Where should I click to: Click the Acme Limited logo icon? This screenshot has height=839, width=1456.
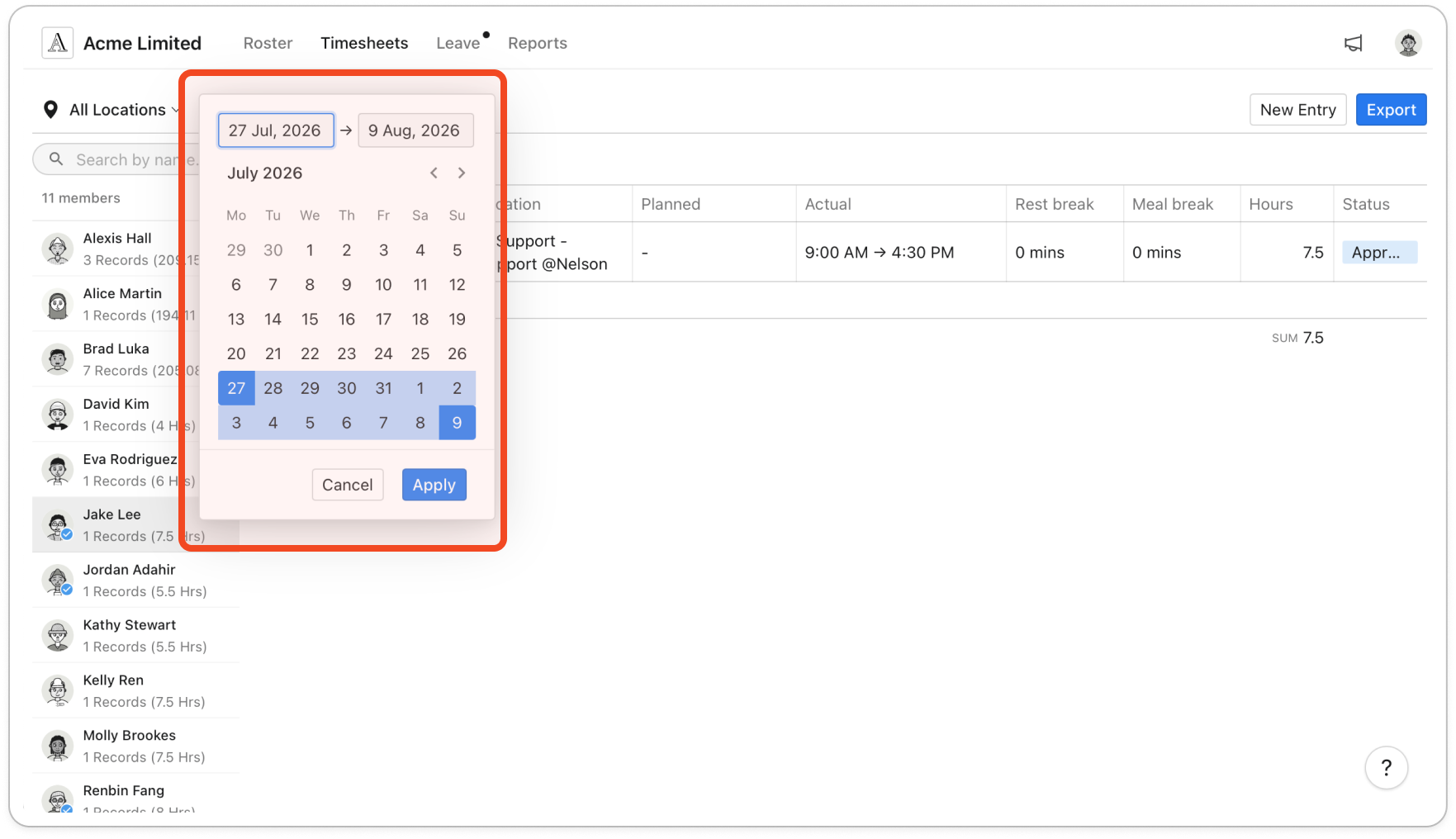click(58, 43)
